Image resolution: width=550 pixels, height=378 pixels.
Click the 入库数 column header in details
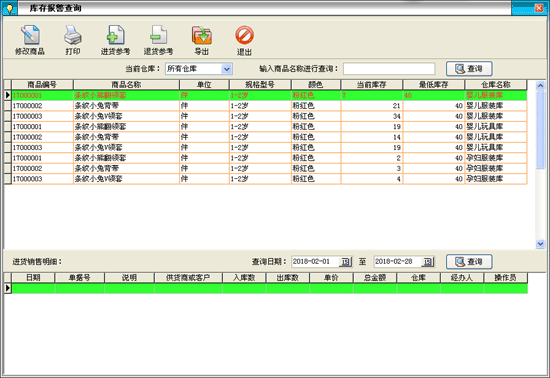point(244,278)
